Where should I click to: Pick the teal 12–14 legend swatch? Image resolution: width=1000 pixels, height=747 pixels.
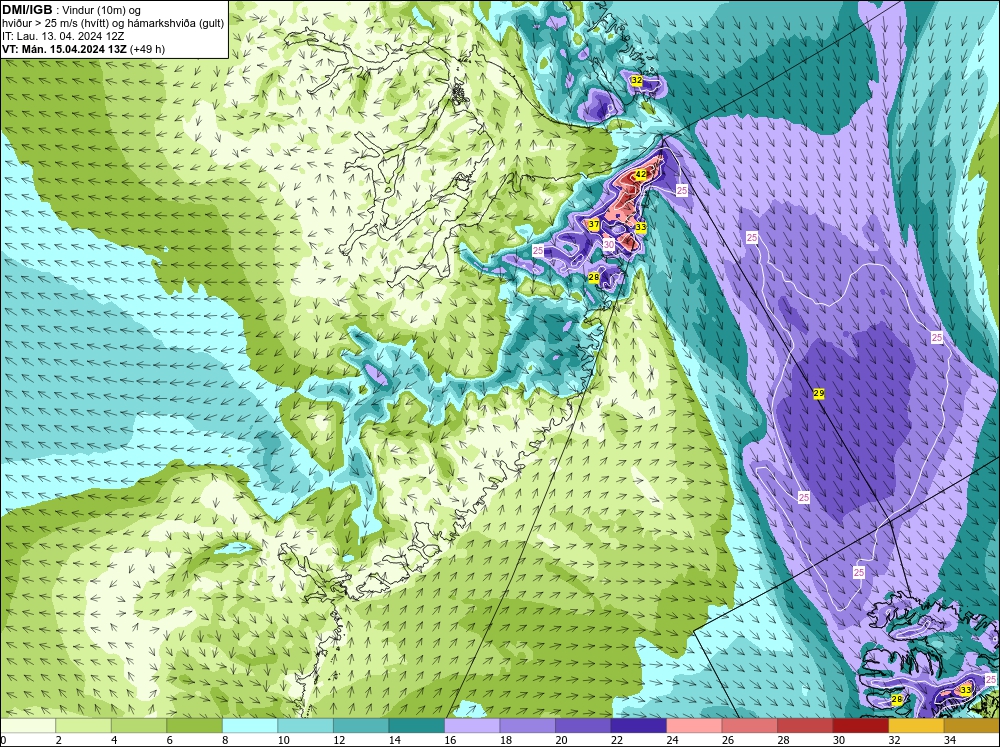click(361, 725)
